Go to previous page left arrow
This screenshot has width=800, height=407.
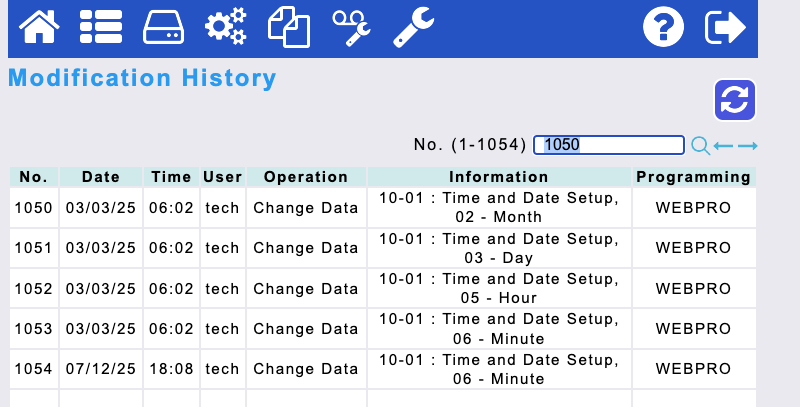[724, 146]
